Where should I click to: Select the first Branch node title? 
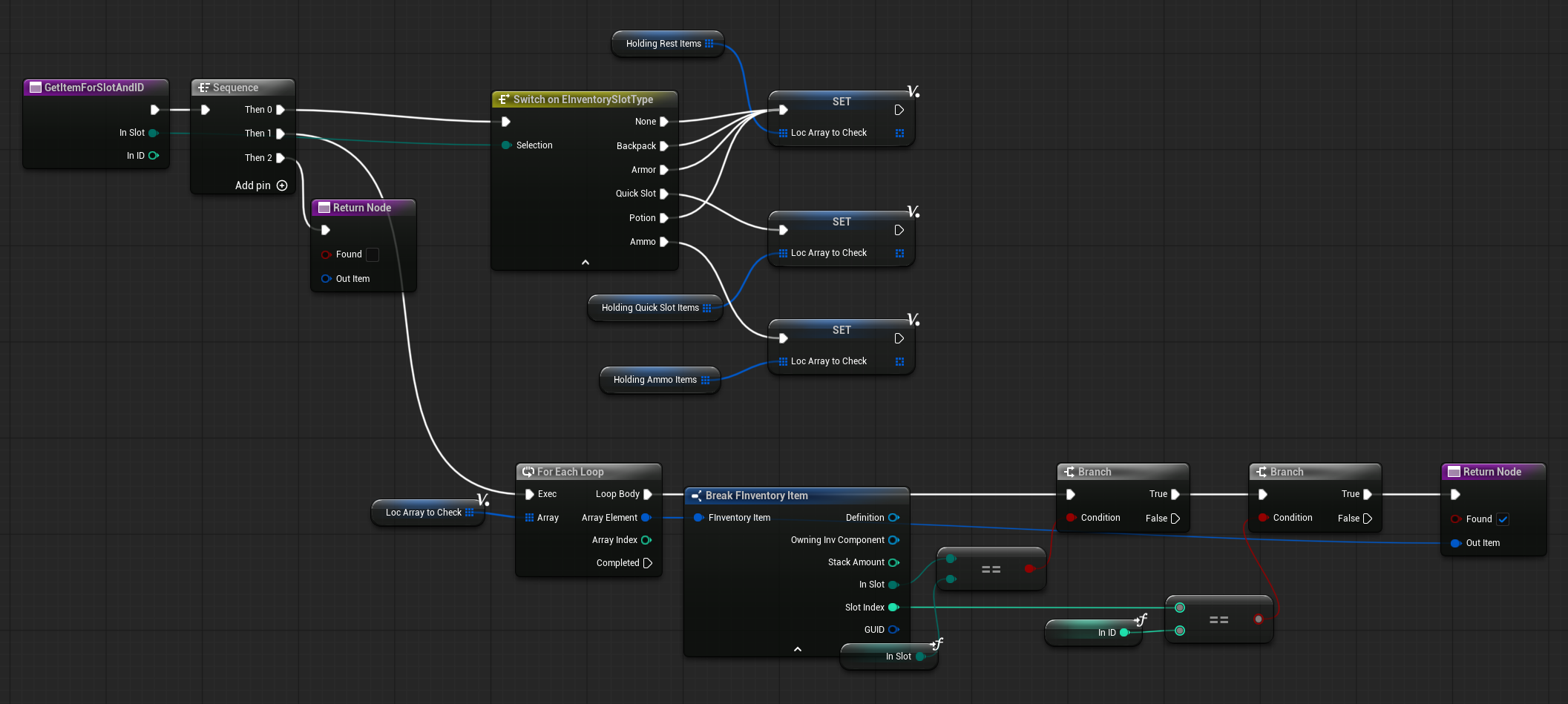point(1095,472)
